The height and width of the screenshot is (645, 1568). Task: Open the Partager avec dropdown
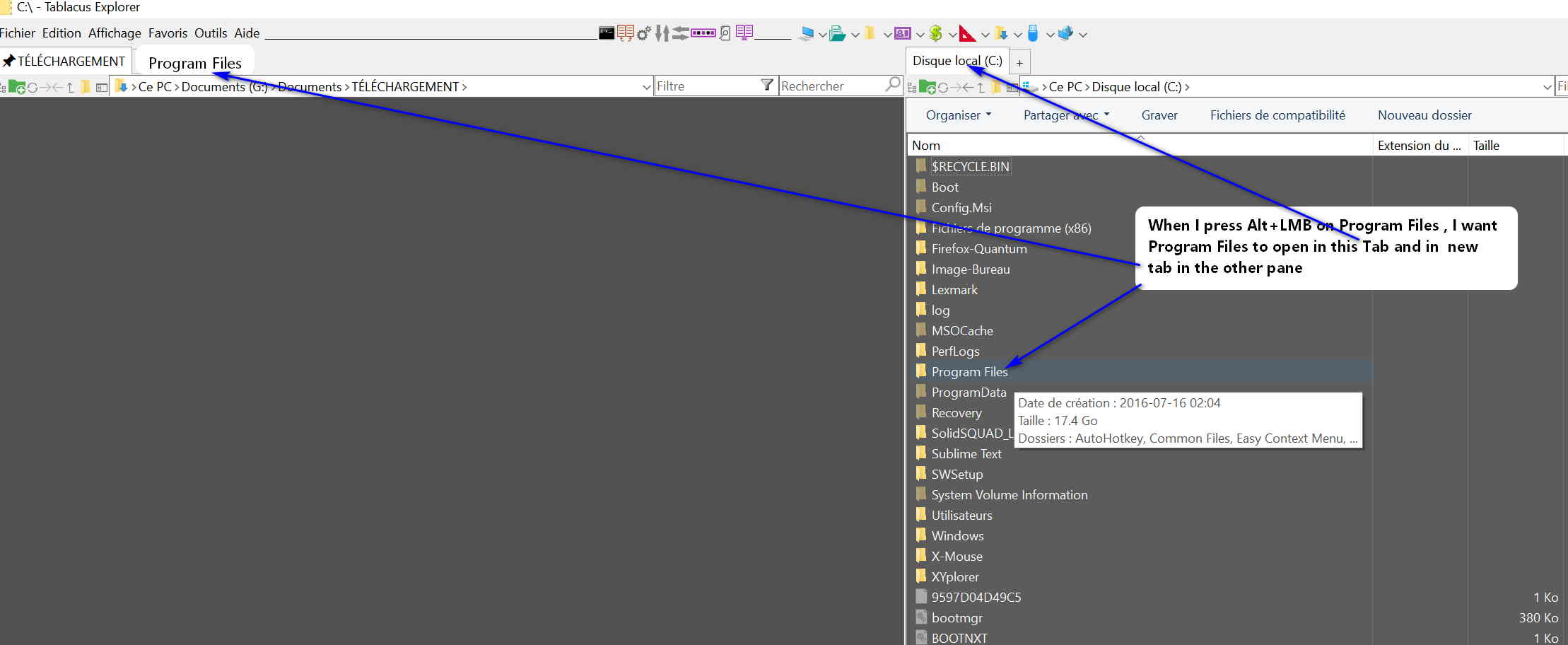(1065, 115)
